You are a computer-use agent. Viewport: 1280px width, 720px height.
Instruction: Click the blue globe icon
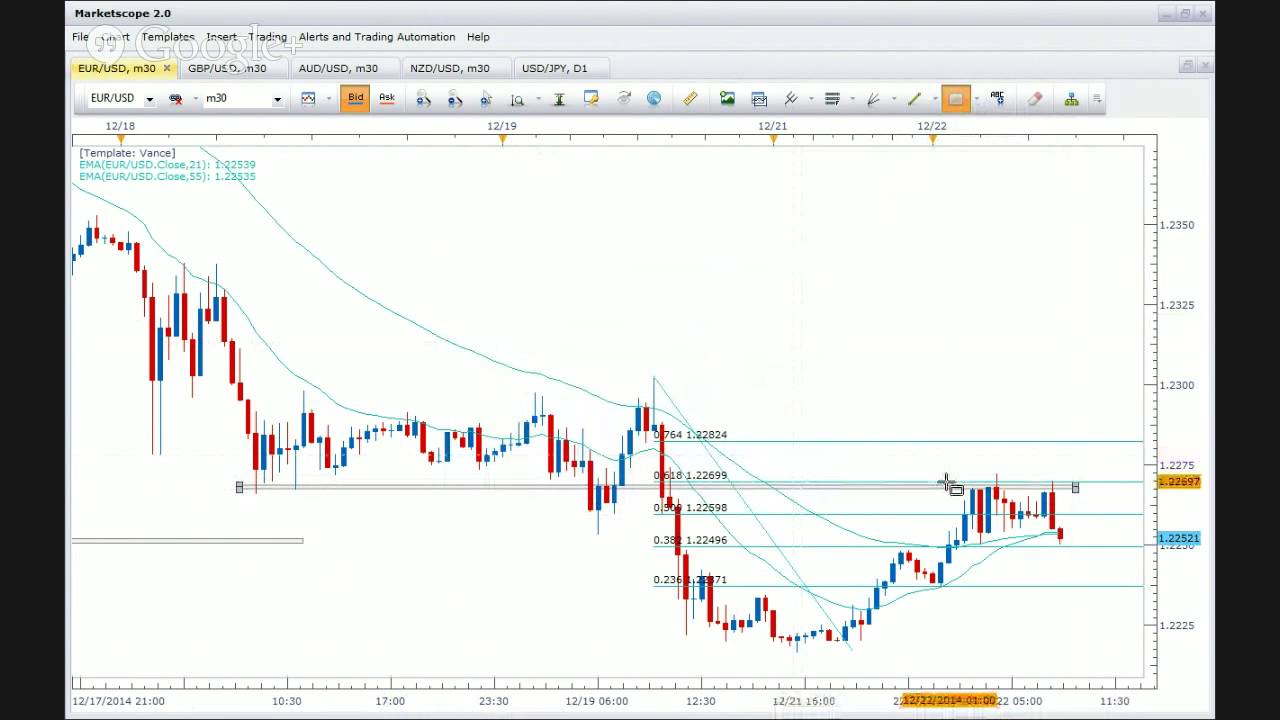point(654,98)
